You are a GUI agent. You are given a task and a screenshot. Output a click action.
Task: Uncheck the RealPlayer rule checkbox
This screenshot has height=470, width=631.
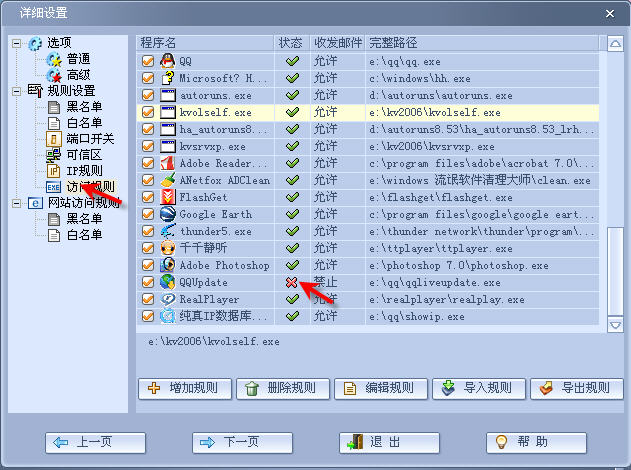coord(148,299)
